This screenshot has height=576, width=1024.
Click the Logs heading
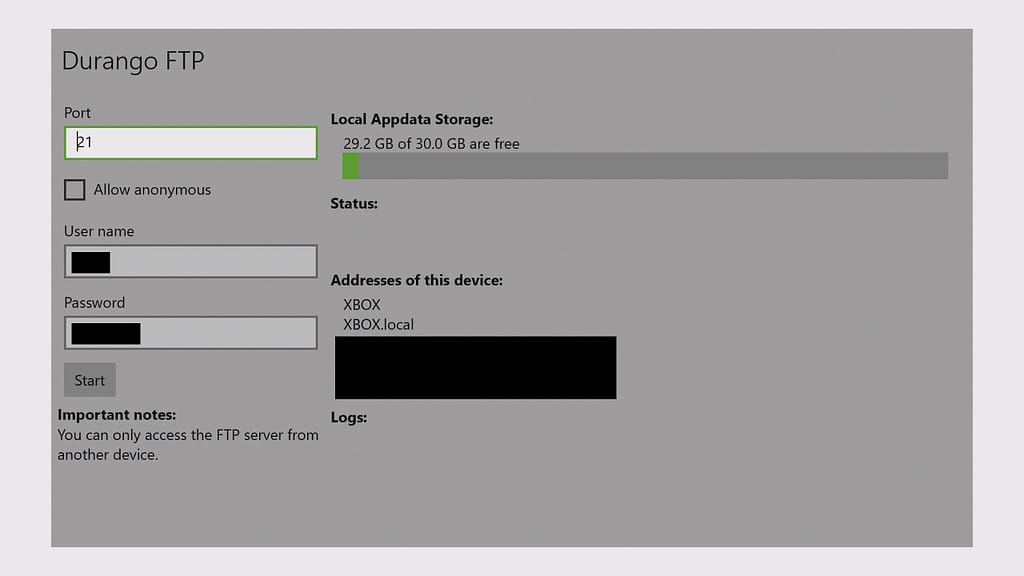pyautogui.click(x=349, y=417)
